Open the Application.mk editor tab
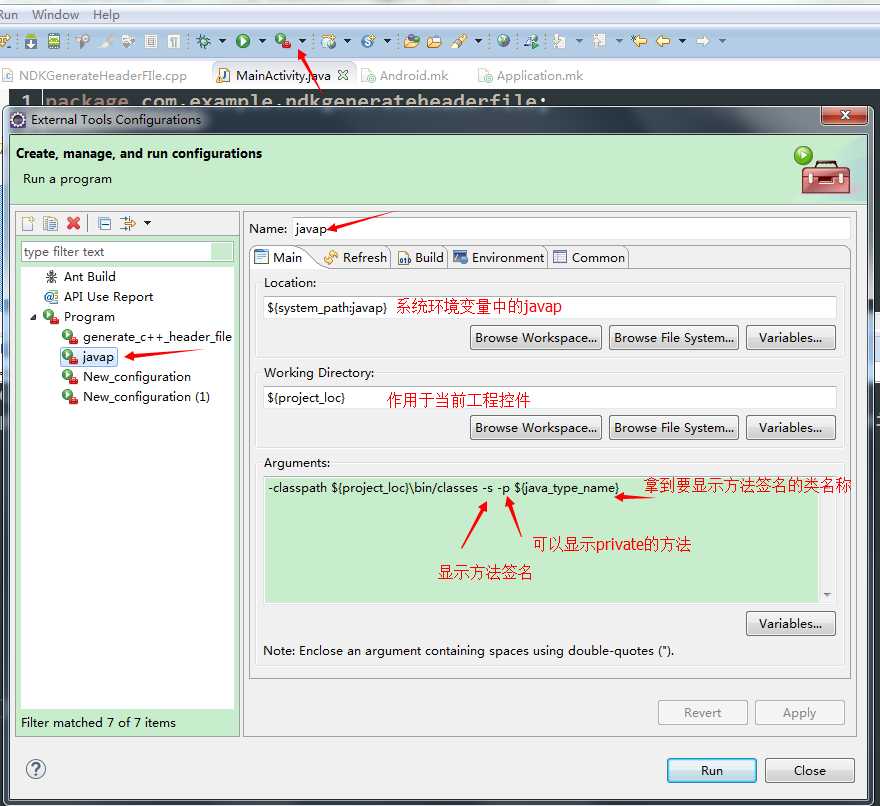880x806 pixels. 531,76
